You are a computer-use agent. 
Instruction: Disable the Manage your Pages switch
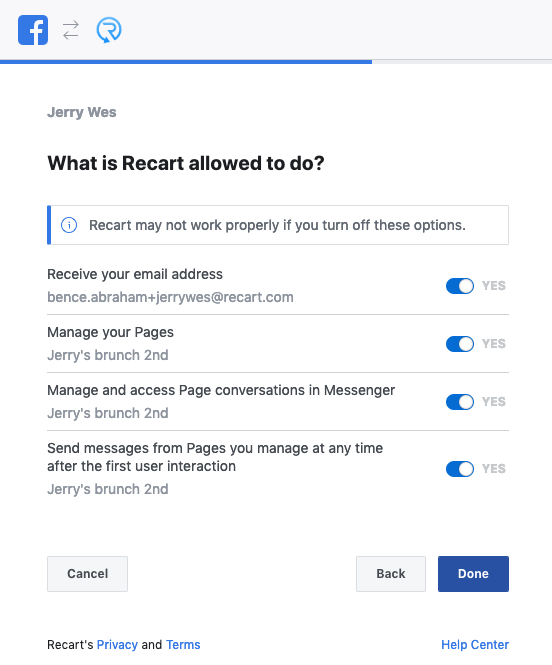(x=460, y=344)
